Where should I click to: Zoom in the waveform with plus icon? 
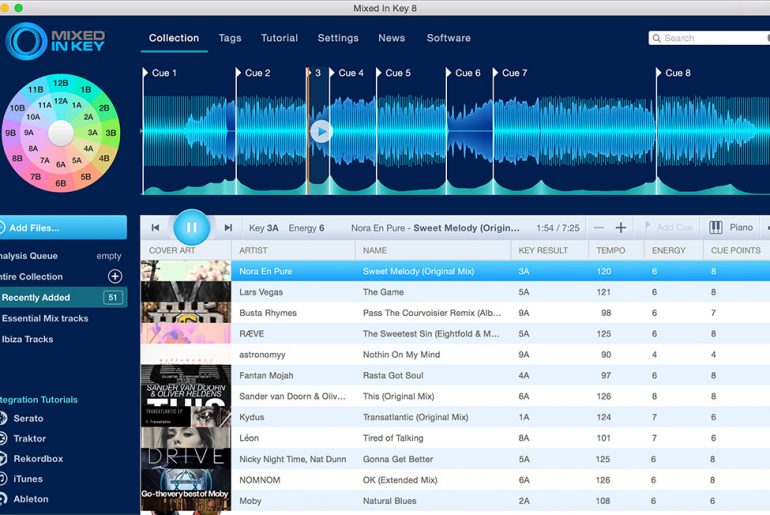[620, 228]
